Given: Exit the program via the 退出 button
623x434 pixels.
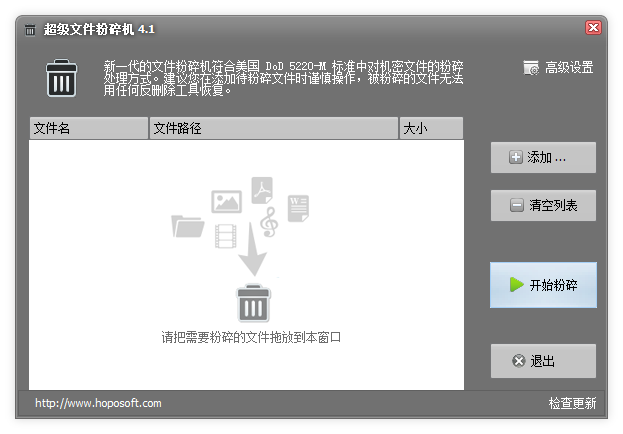Looking at the screenshot, I should click(x=543, y=361).
